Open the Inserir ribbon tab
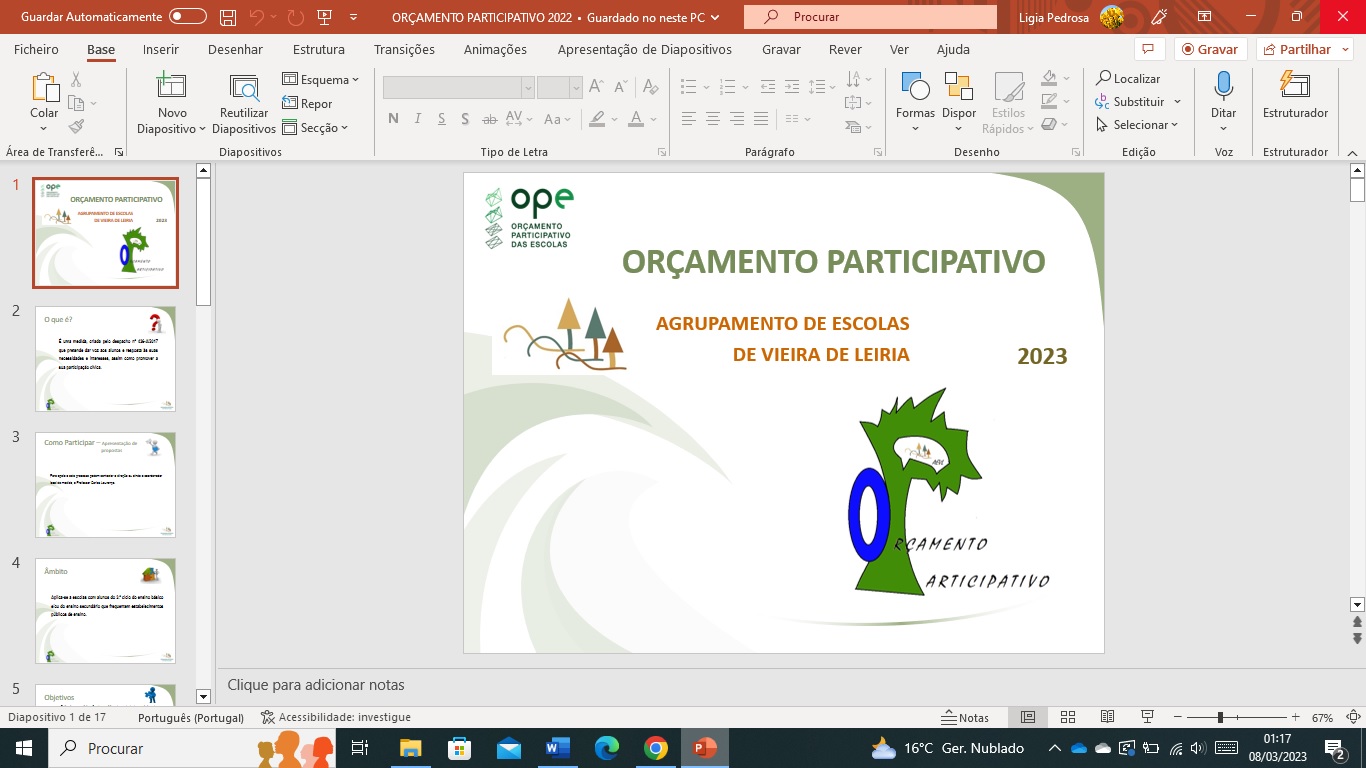 point(161,49)
